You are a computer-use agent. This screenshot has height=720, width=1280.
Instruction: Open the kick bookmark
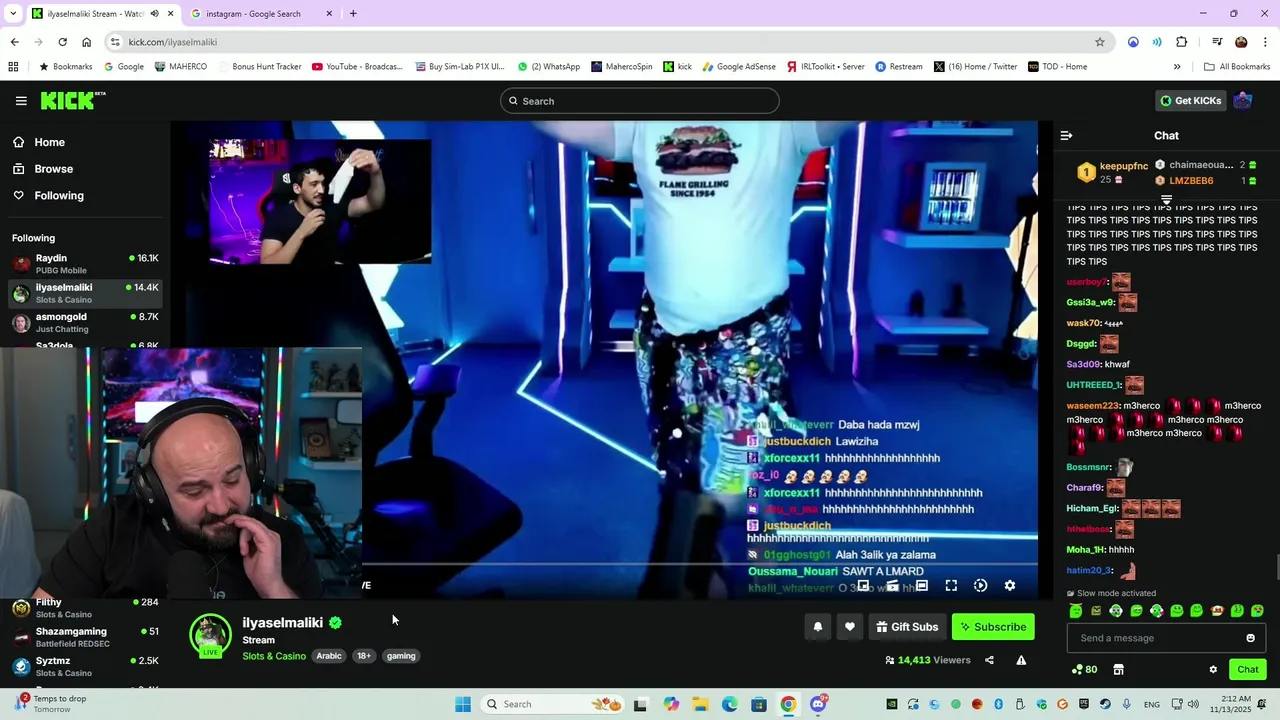point(678,67)
